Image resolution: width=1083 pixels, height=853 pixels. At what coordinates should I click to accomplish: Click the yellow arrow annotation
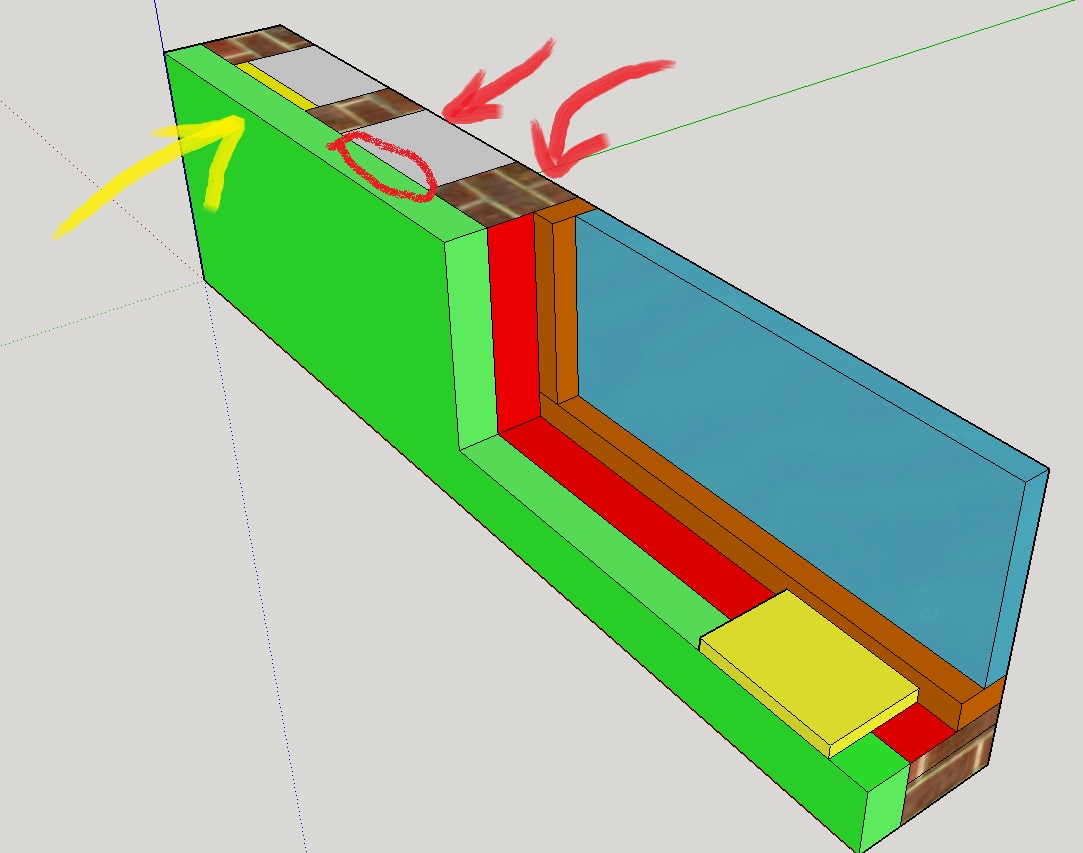pyautogui.click(x=150, y=175)
